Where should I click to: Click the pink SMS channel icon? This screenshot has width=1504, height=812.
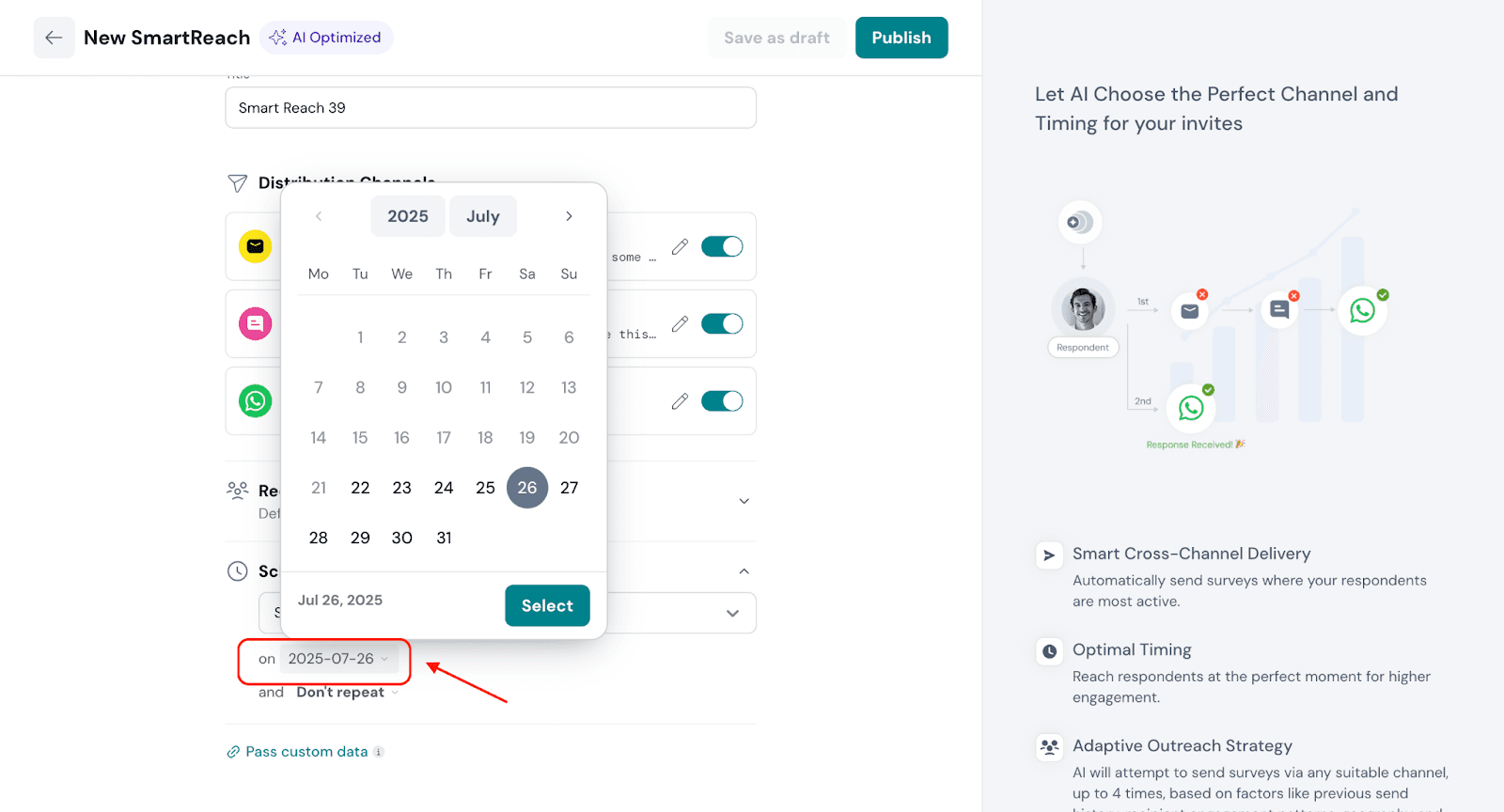[x=255, y=323]
